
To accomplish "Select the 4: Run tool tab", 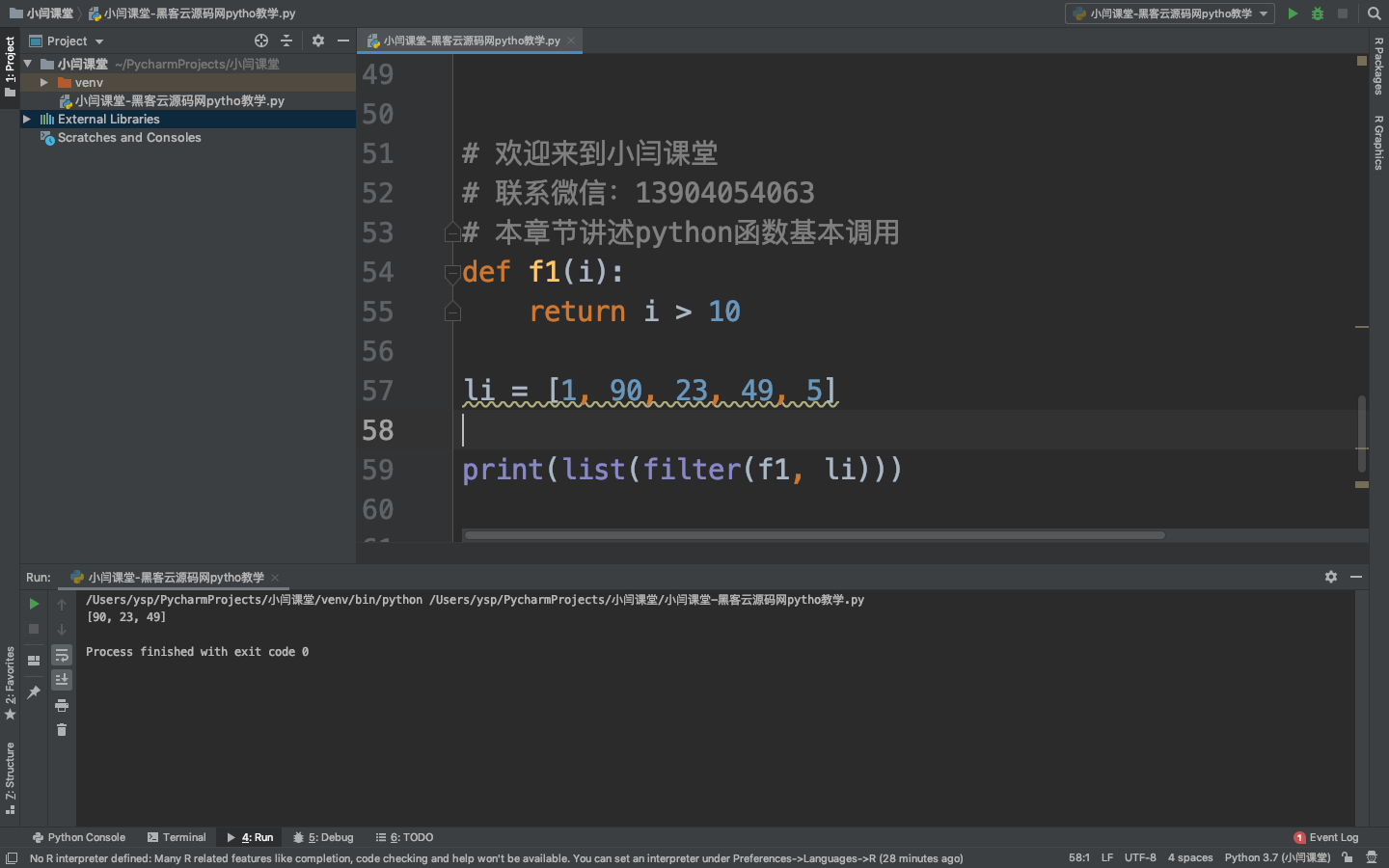I will 250,838.
